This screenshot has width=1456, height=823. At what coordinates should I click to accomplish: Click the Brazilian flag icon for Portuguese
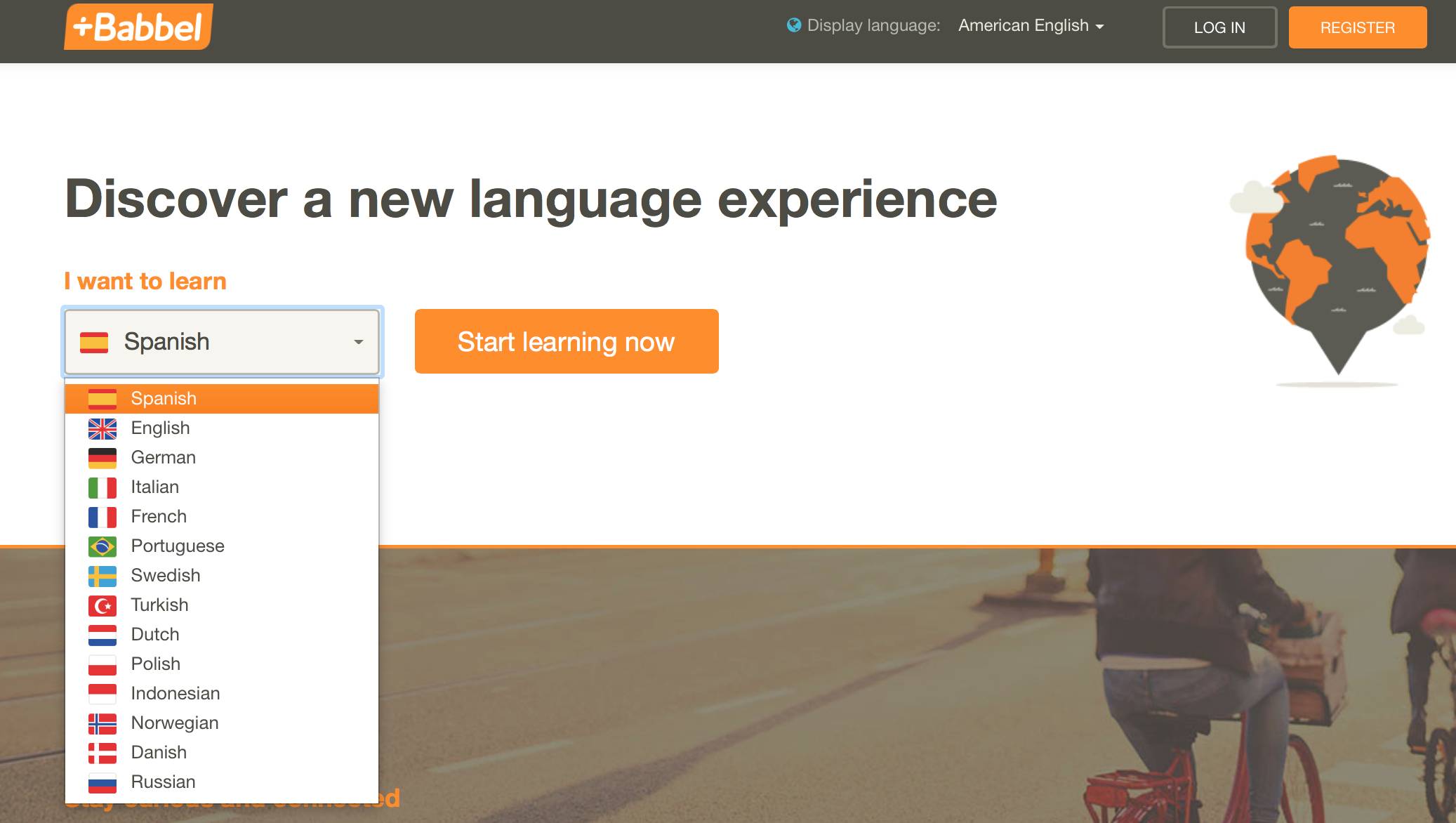(102, 546)
